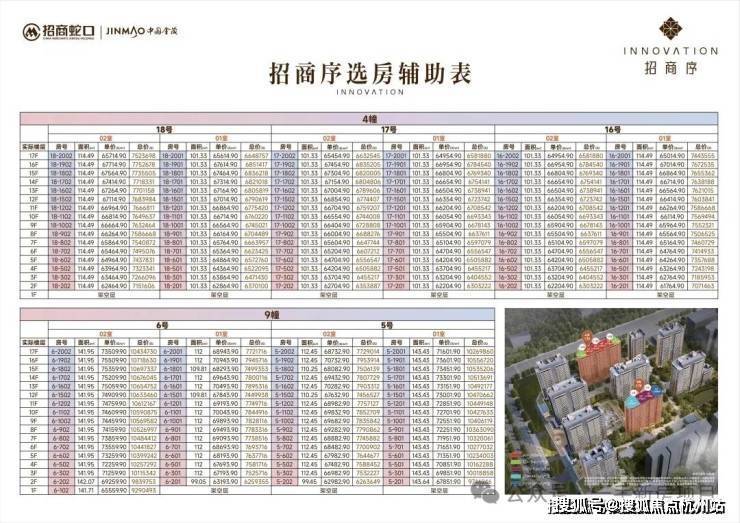740x523 pixels.
Task: Click unit price 68732.90 for room 5-2002
Action: click(337, 352)
